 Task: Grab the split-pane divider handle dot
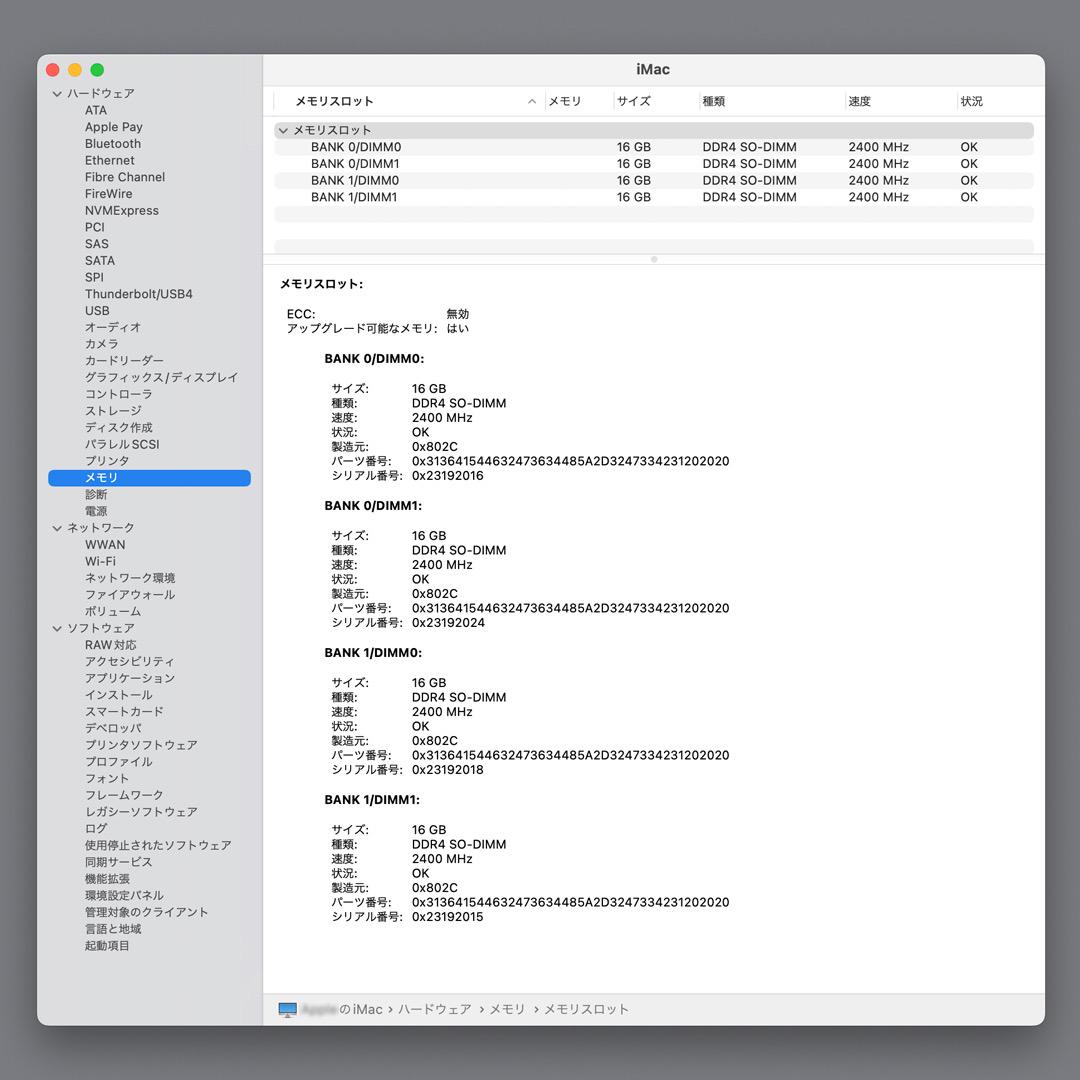654,260
